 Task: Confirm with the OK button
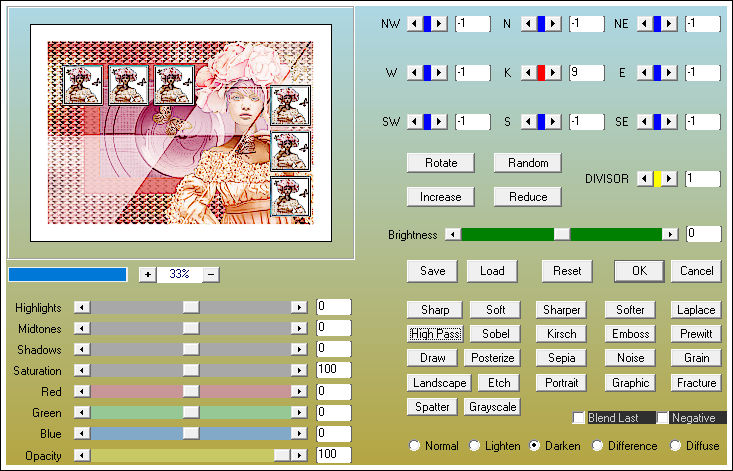click(639, 271)
